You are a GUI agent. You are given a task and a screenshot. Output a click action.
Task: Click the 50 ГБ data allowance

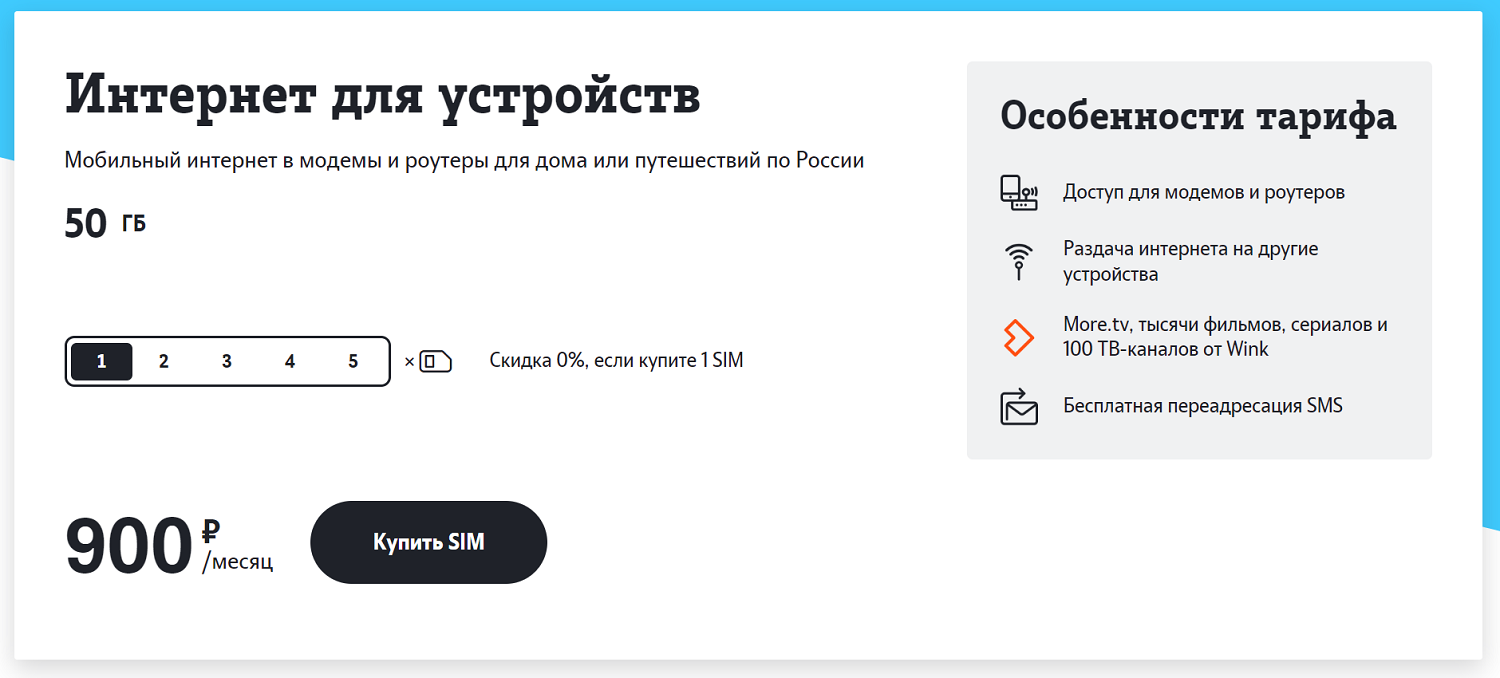[x=105, y=223]
